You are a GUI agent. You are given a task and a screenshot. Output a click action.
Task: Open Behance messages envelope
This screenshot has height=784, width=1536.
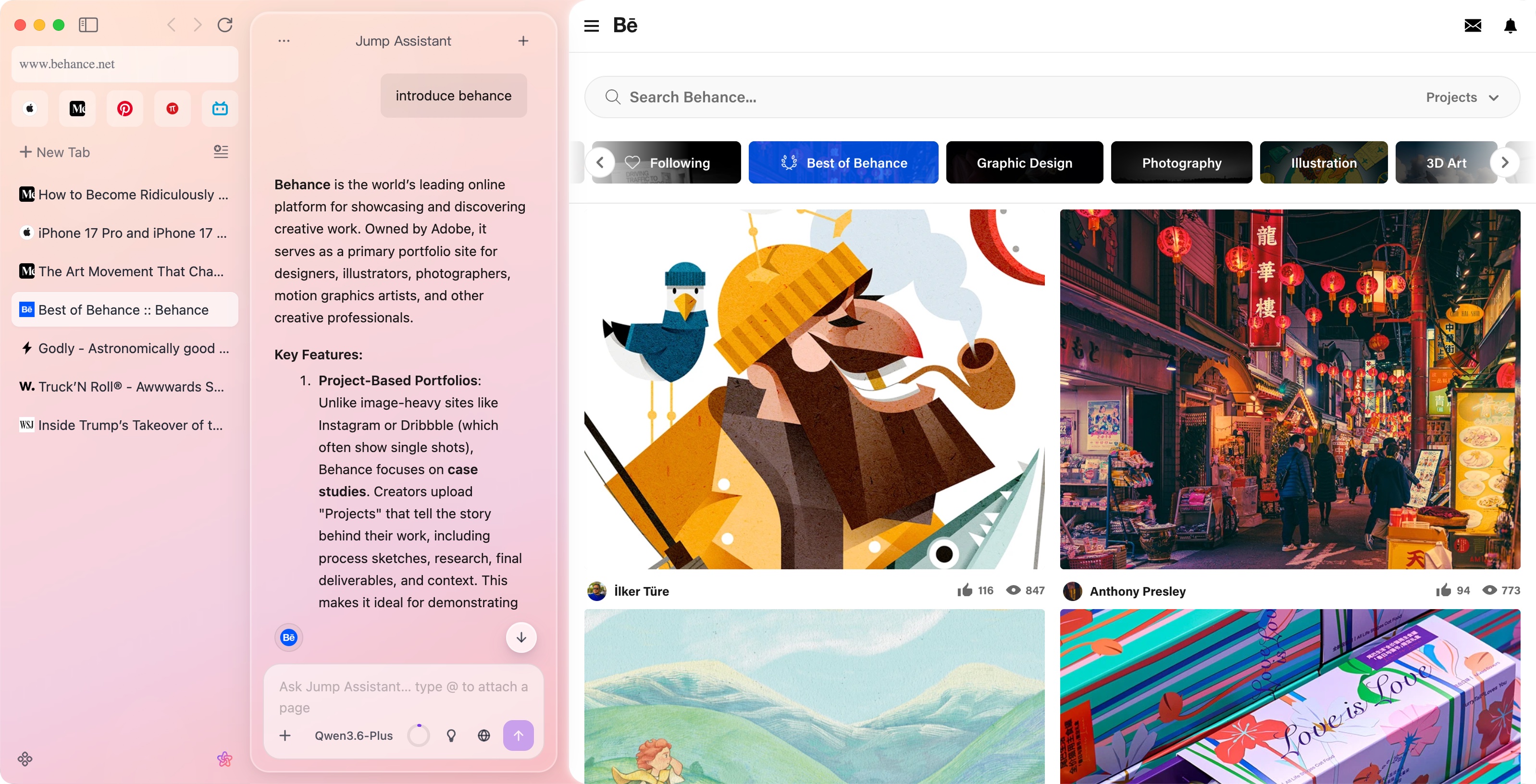[x=1473, y=25]
